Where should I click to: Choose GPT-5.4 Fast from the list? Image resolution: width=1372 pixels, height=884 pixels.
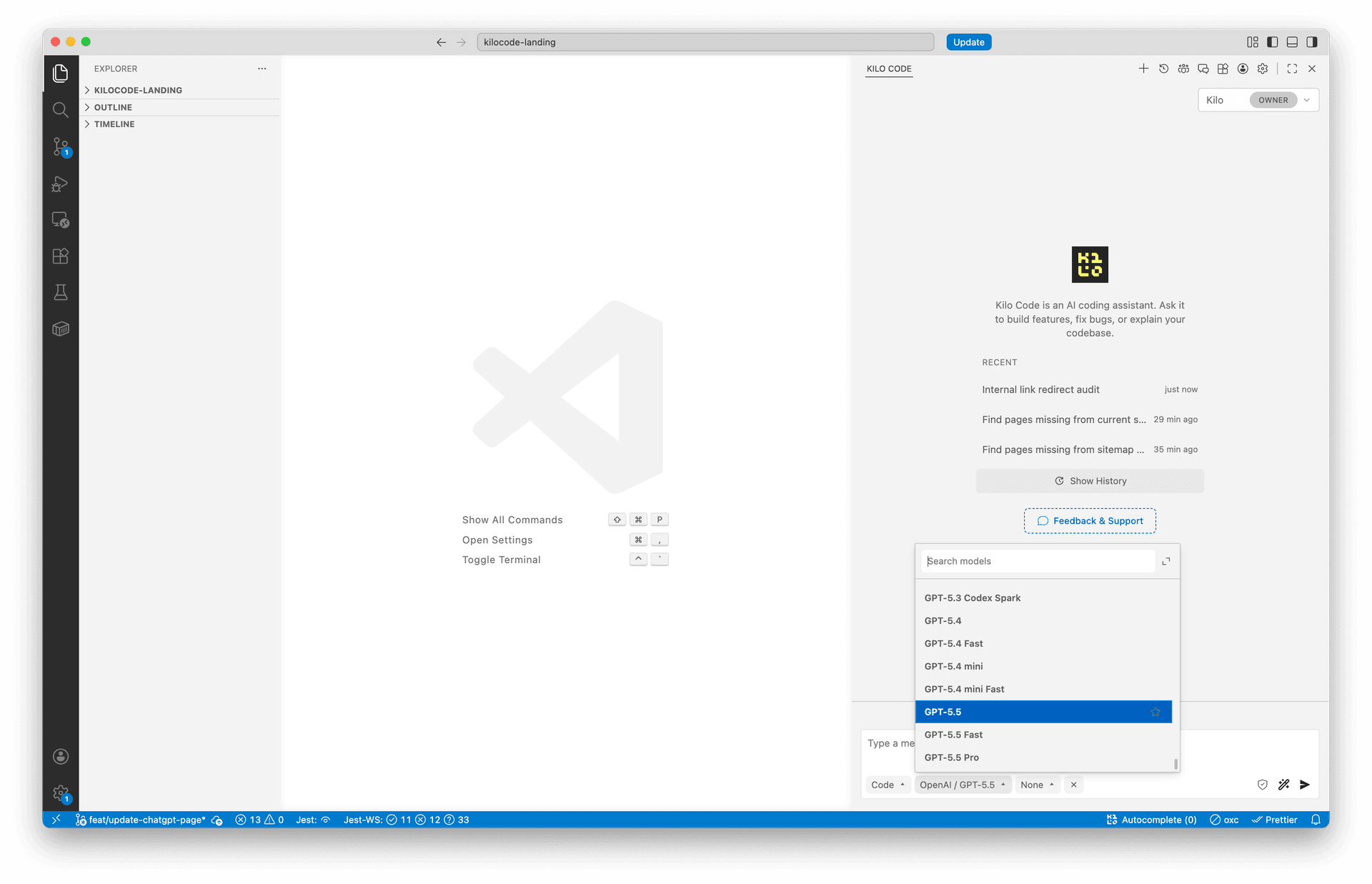1043,644
